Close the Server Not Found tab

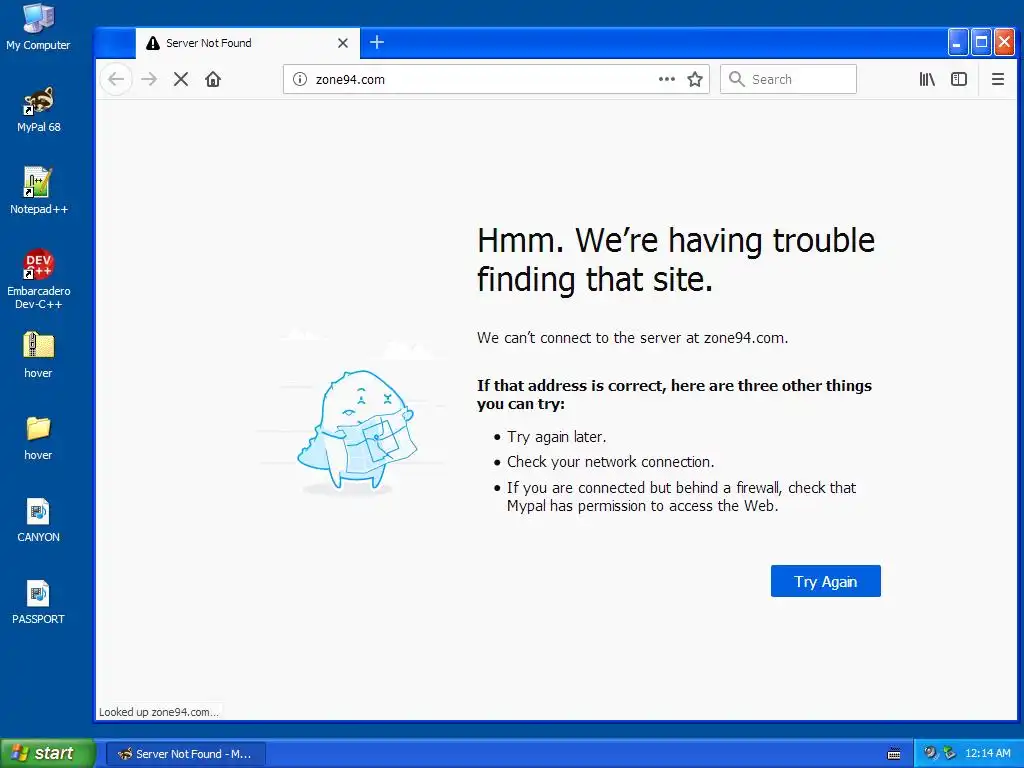pos(343,43)
